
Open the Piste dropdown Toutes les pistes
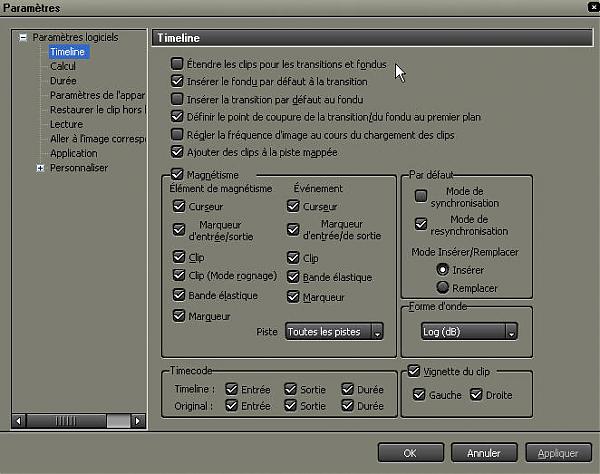pos(334,331)
